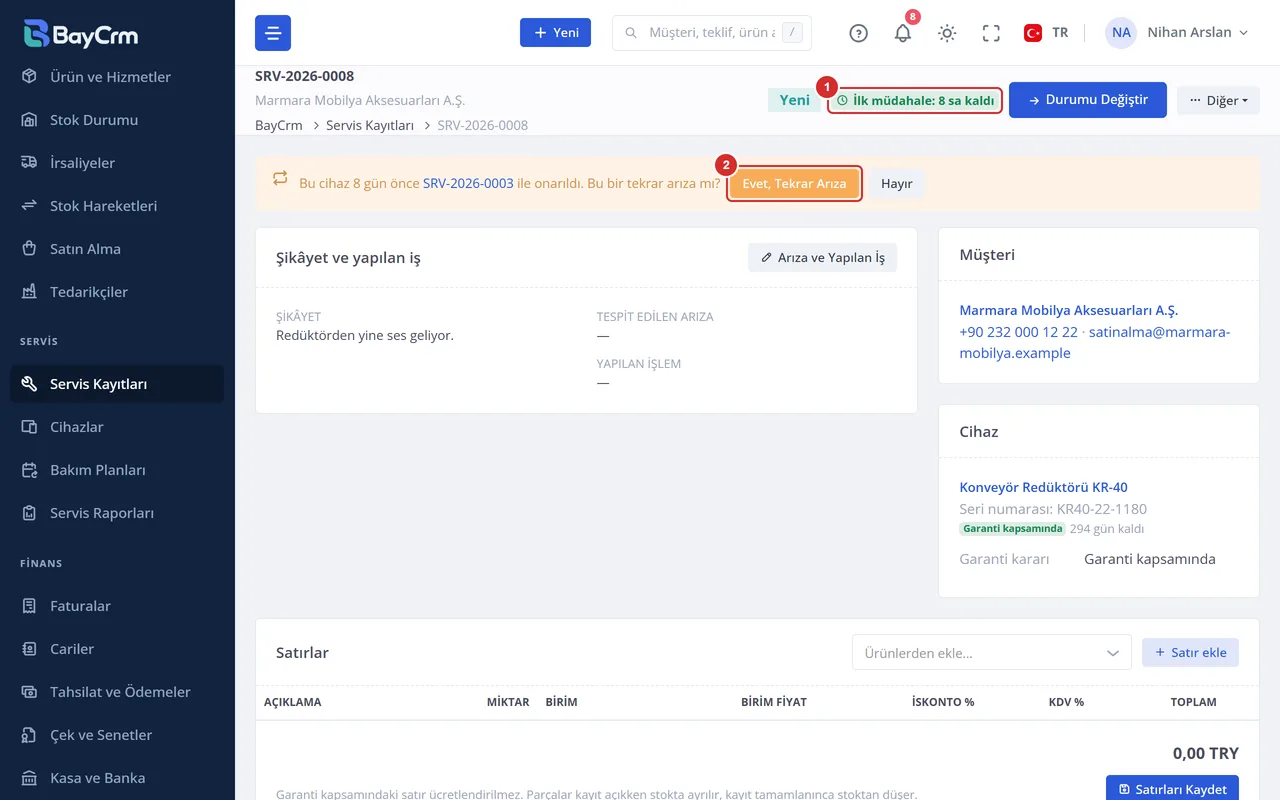This screenshot has width=1280, height=800.
Task: Click the Kasa ve Banka bank icon
Action: click(30, 778)
